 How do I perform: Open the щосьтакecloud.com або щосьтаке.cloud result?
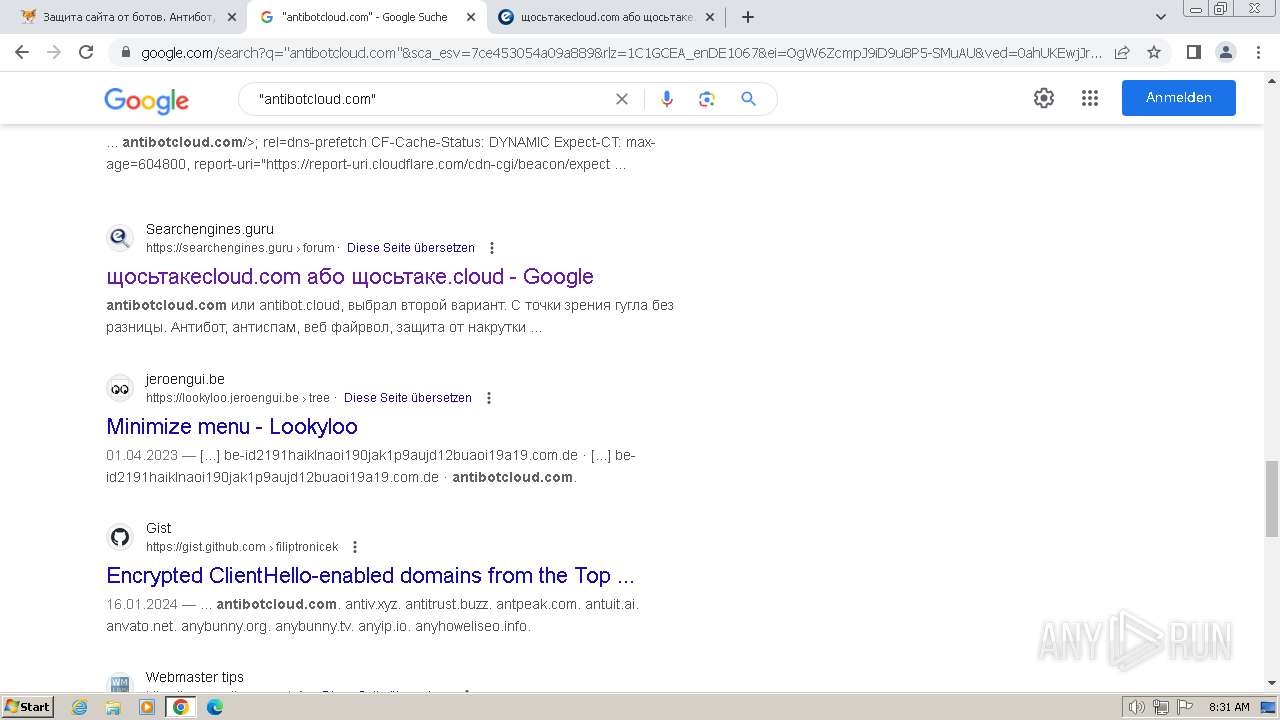coord(350,277)
